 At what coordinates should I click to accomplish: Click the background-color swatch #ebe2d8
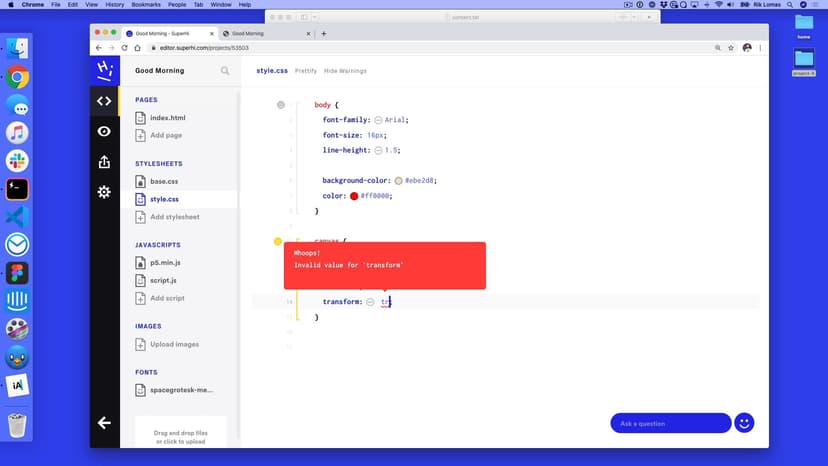(x=399, y=181)
